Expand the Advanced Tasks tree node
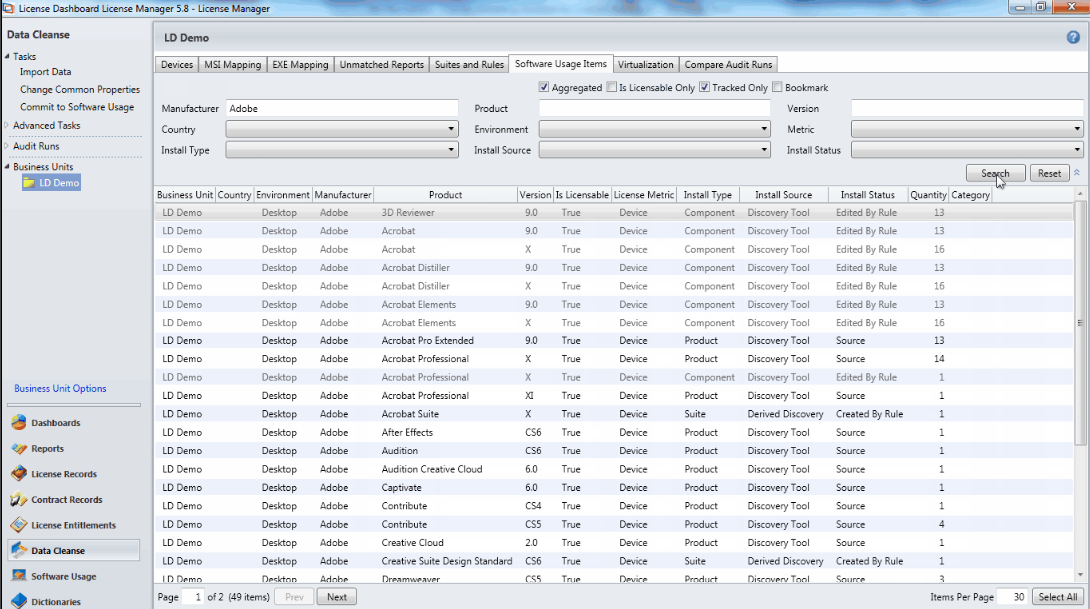This screenshot has width=1090, height=609. [x=8, y=126]
